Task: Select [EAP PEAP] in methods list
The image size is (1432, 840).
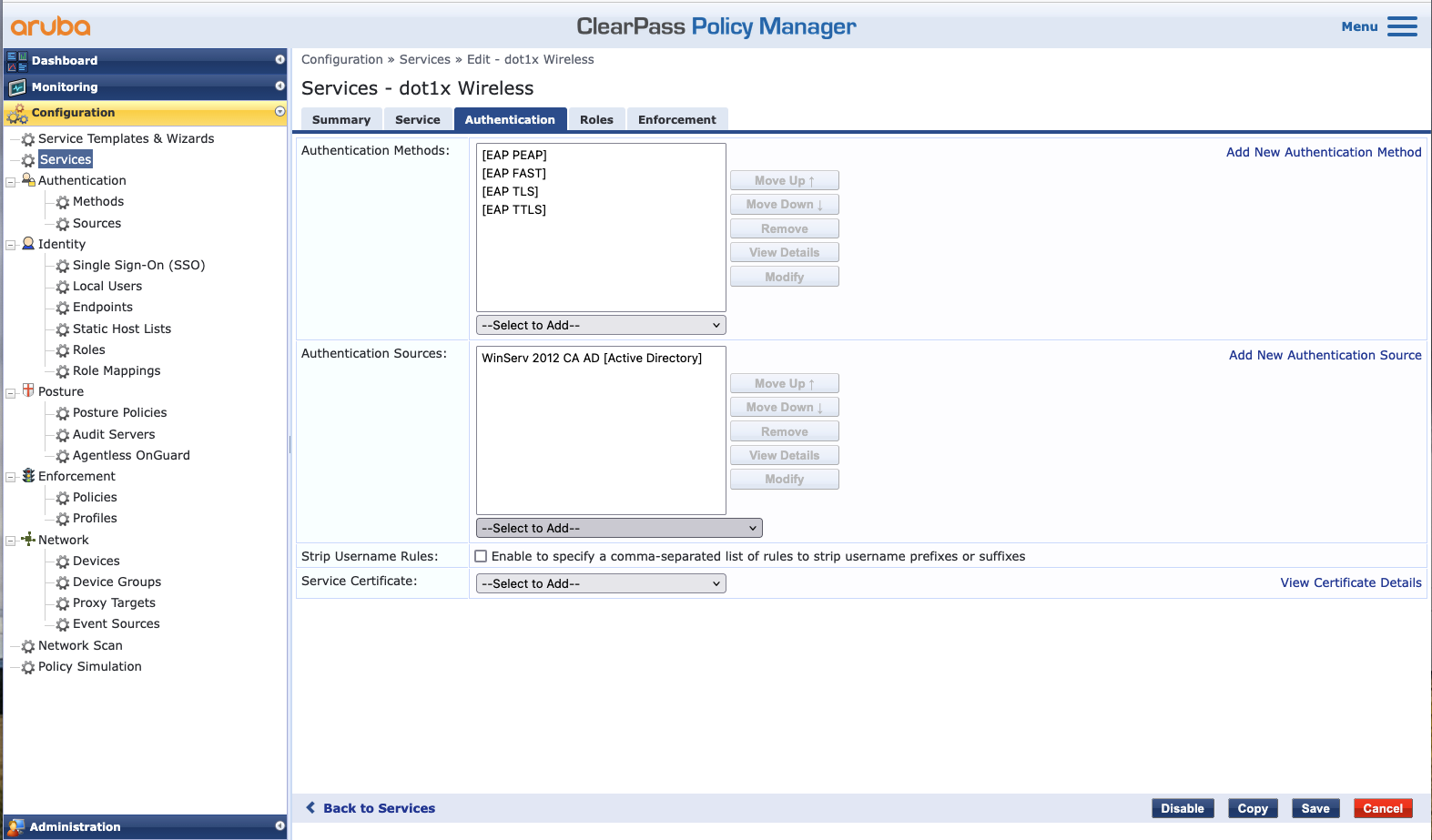Action: click(514, 155)
